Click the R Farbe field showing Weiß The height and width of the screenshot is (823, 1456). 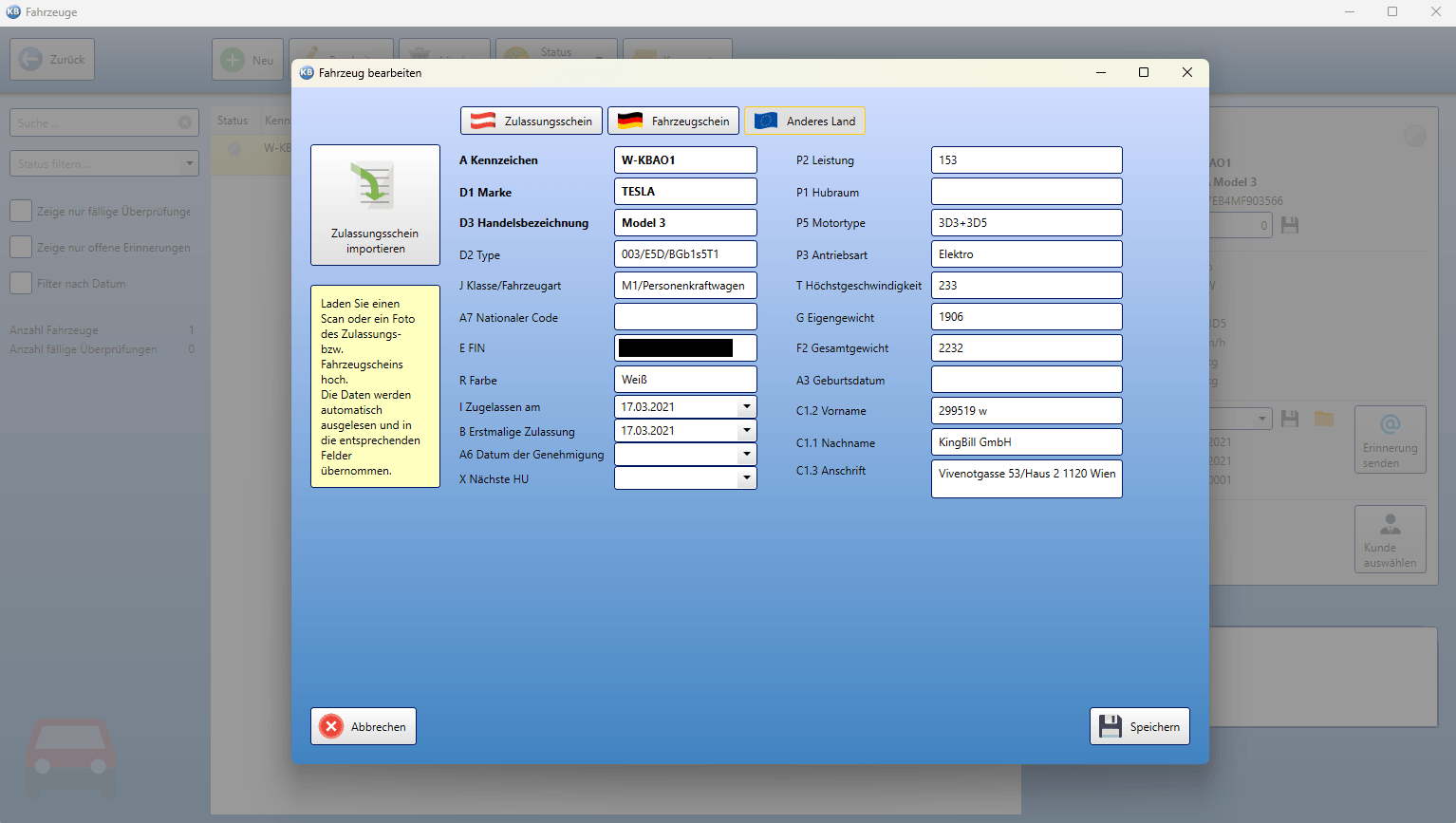coord(685,380)
